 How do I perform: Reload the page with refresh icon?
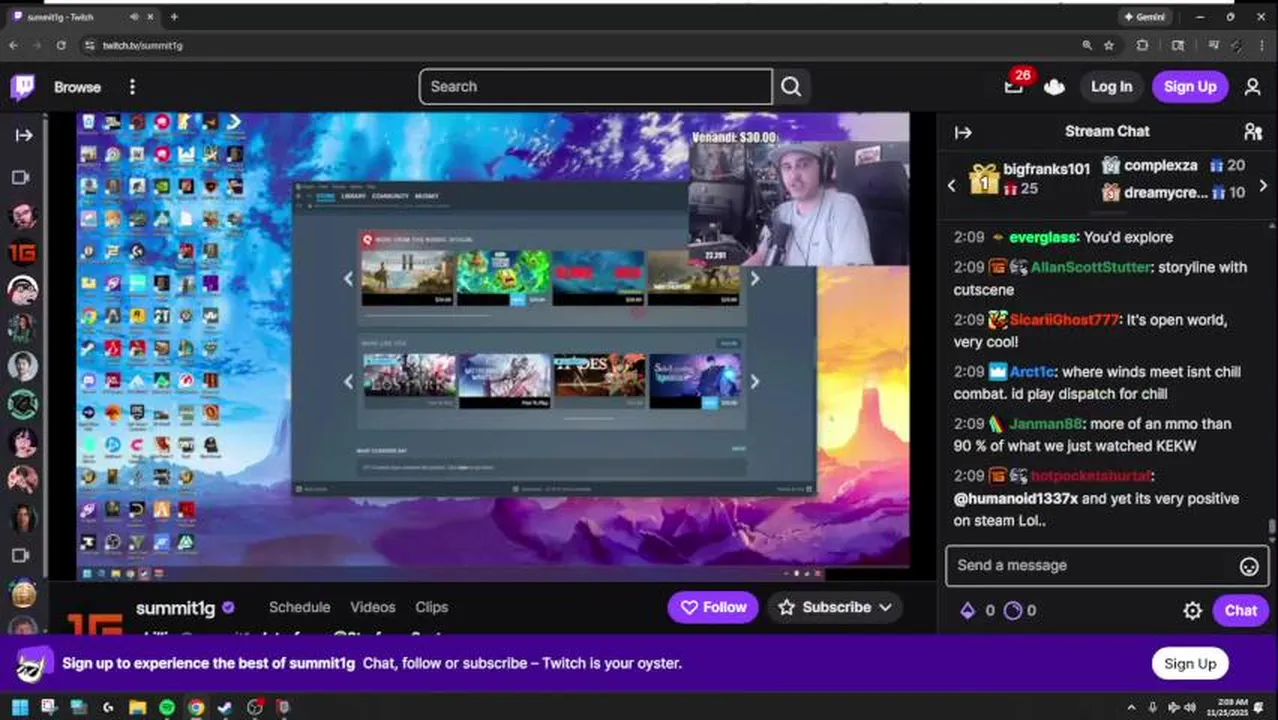(x=61, y=45)
